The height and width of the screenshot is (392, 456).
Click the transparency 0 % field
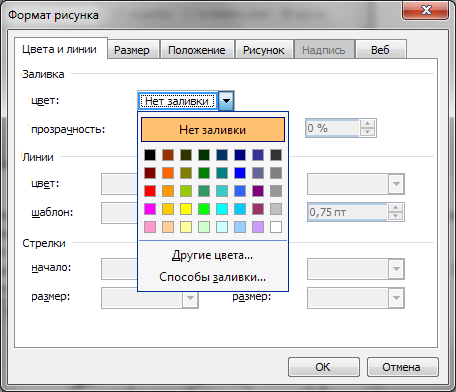[333, 128]
